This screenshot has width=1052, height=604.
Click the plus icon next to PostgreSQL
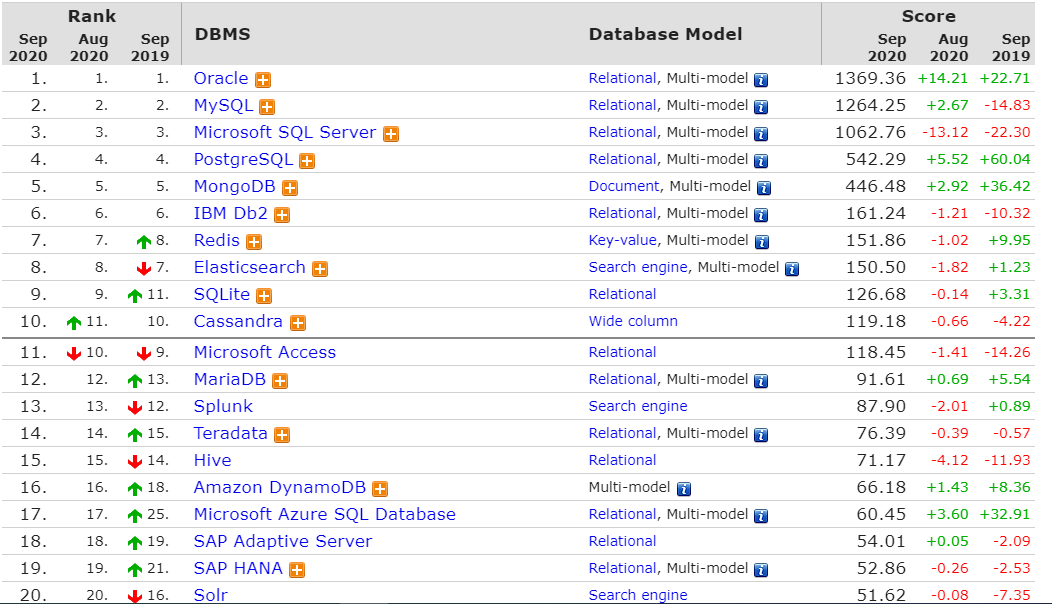coord(307,161)
